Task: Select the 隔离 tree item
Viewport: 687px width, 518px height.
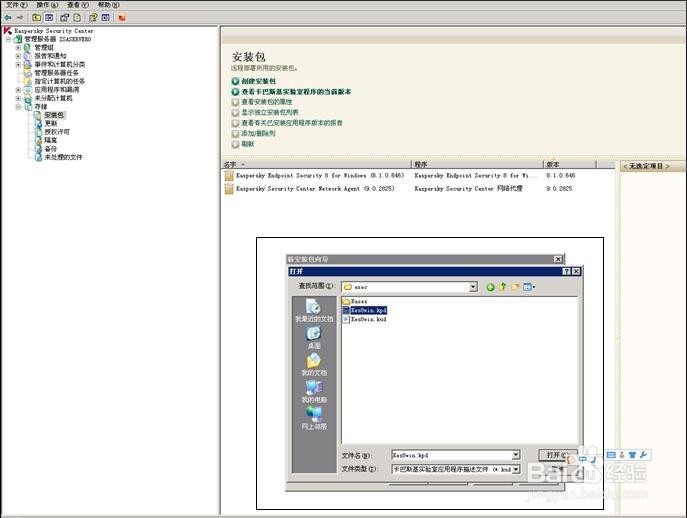Action: [x=51, y=140]
